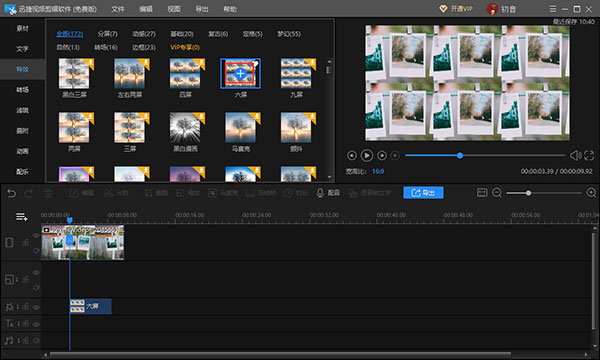Image resolution: width=600 pixels, height=360 pixels.
Task: Mute the music track speaker
Action: 36,340
